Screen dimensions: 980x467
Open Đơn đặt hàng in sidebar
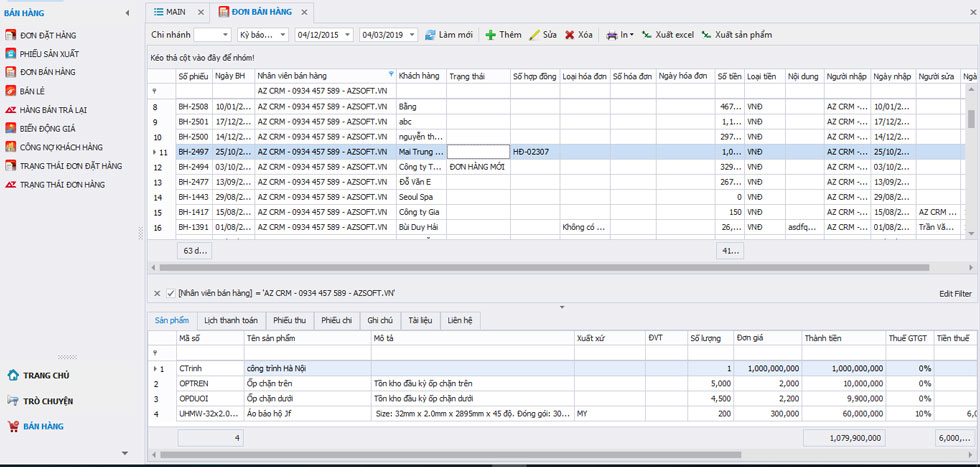click(x=48, y=35)
